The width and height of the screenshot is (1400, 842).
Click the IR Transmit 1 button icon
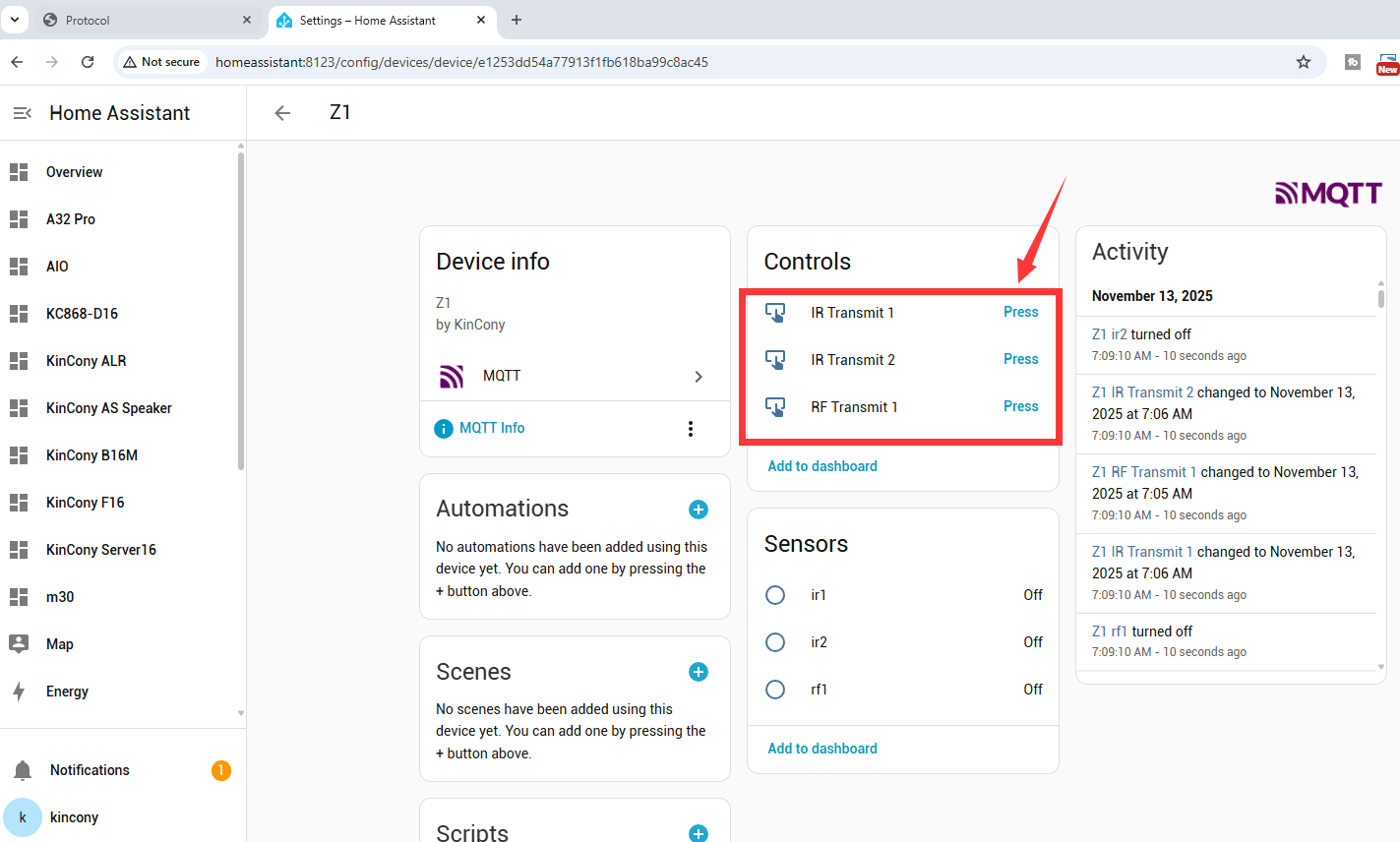775,313
